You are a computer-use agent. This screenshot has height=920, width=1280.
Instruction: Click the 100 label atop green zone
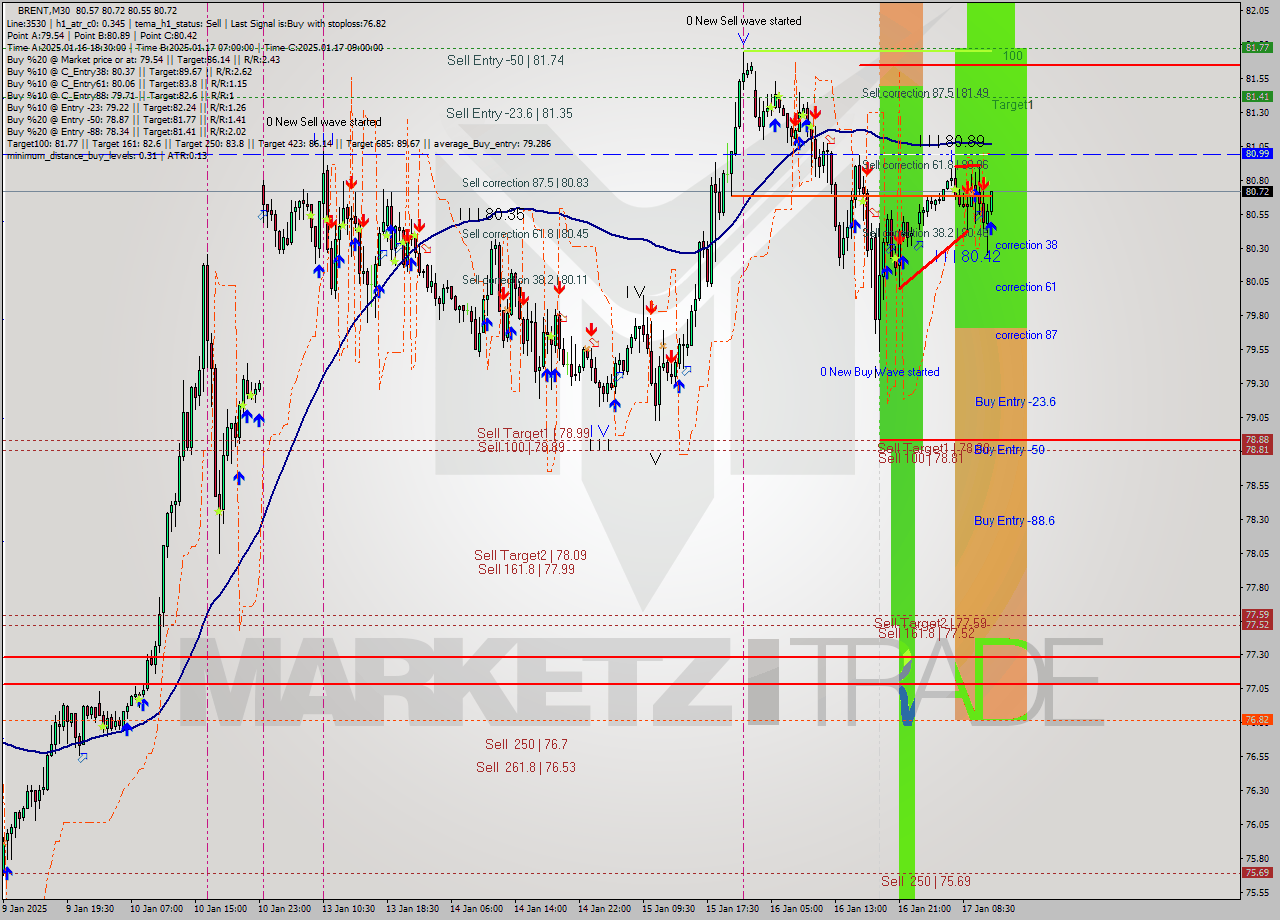[1013, 56]
